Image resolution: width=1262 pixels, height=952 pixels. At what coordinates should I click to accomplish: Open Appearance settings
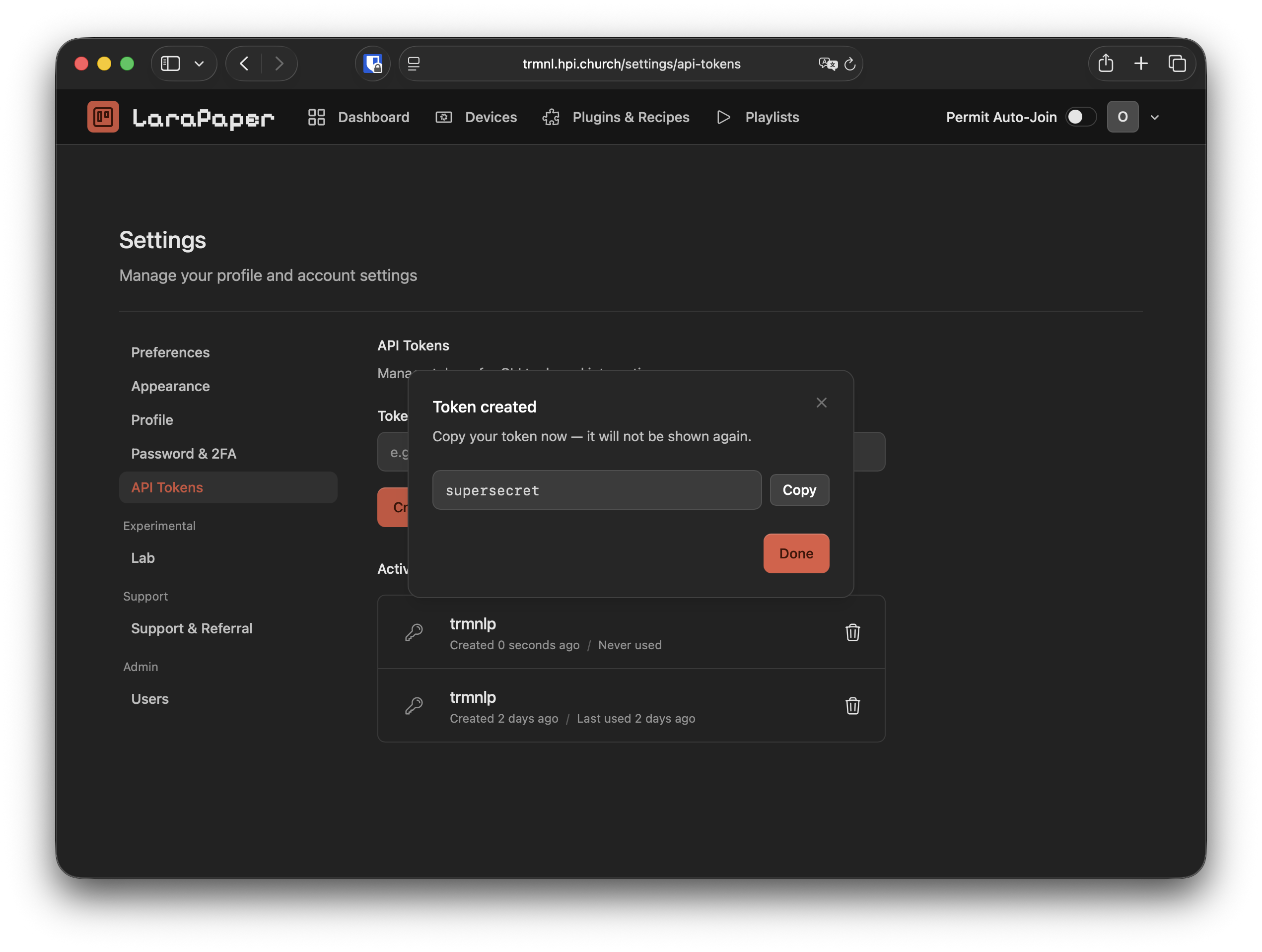point(171,386)
